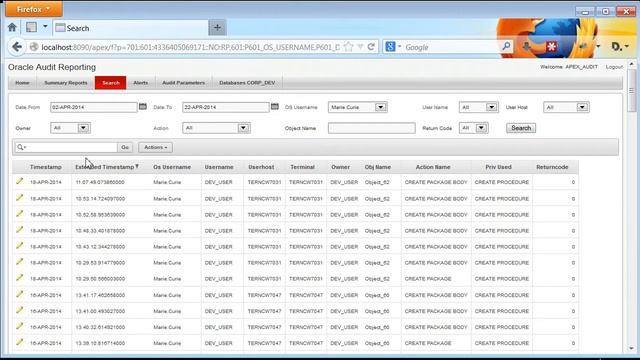This screenshot has height=360, width=640.
Task: Open the Firefox application menu
Action: tap(33, 9)
